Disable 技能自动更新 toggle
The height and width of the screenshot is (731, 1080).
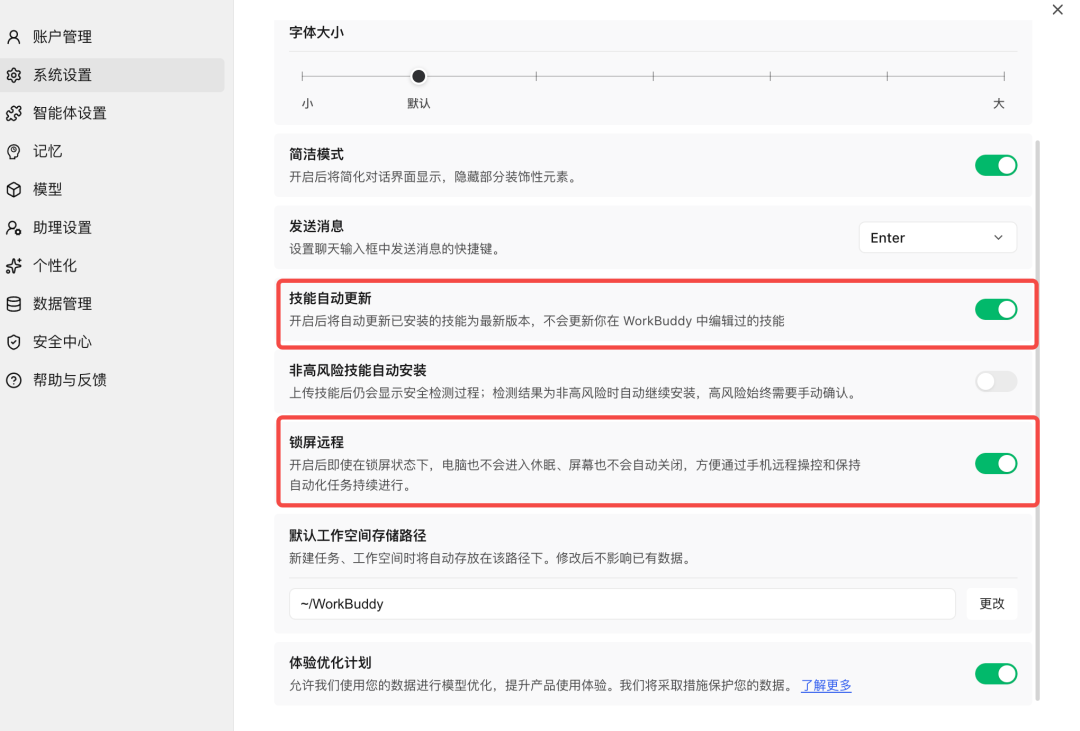(x=996, y=309)
